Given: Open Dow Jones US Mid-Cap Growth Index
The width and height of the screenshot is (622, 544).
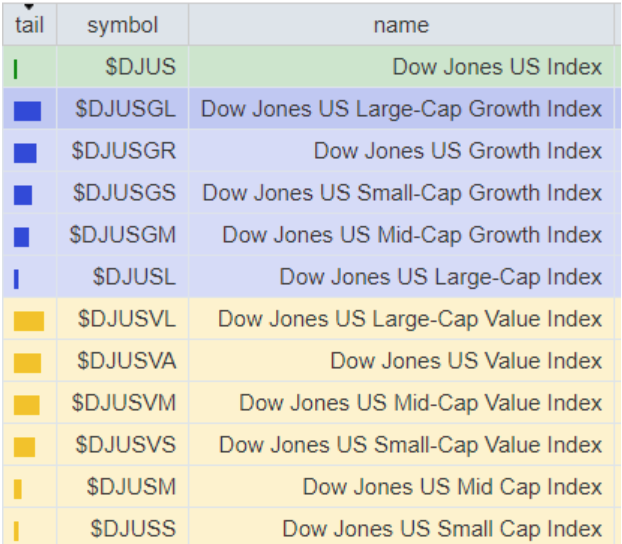Looking at the screenshot, I should tap(412, 235).
